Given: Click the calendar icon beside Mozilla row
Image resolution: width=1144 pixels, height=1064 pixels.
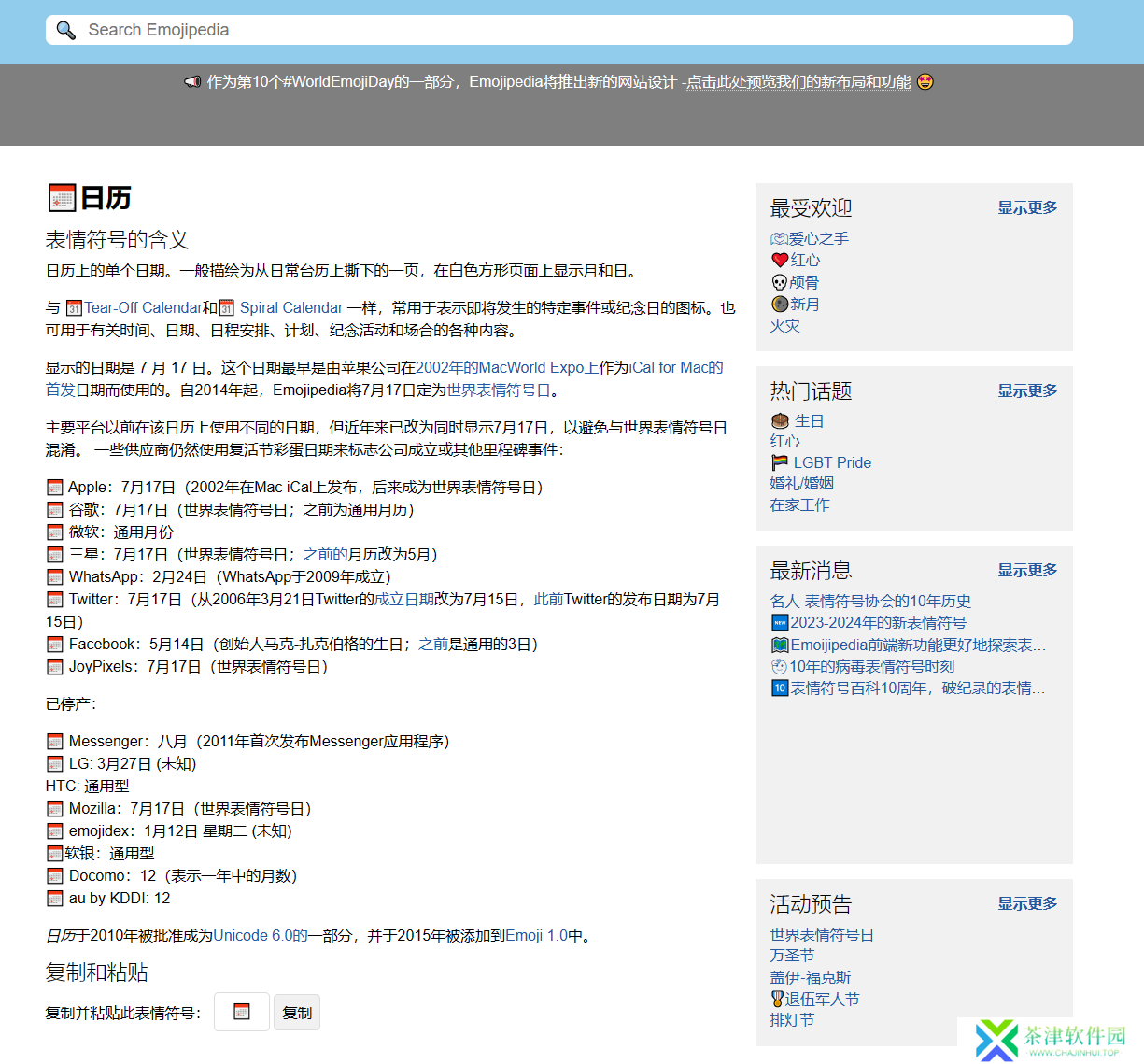Looking at the screenshot, I should [55, 809].
